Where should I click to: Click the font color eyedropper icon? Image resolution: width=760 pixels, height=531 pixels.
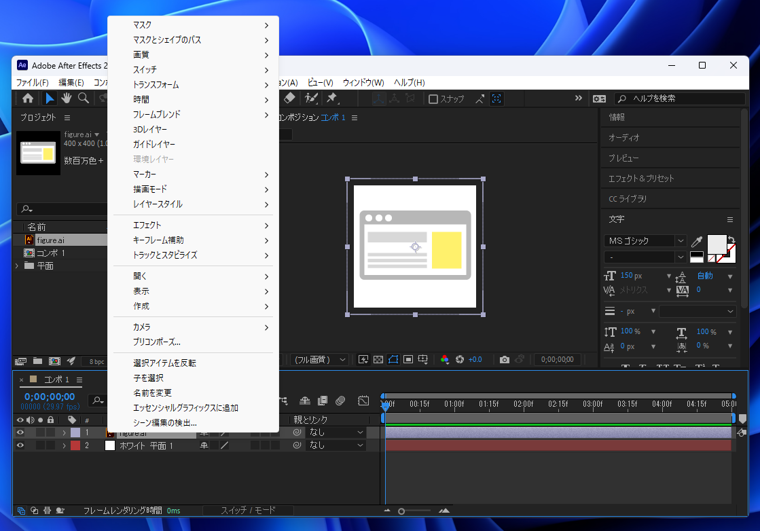pos(697,241)
